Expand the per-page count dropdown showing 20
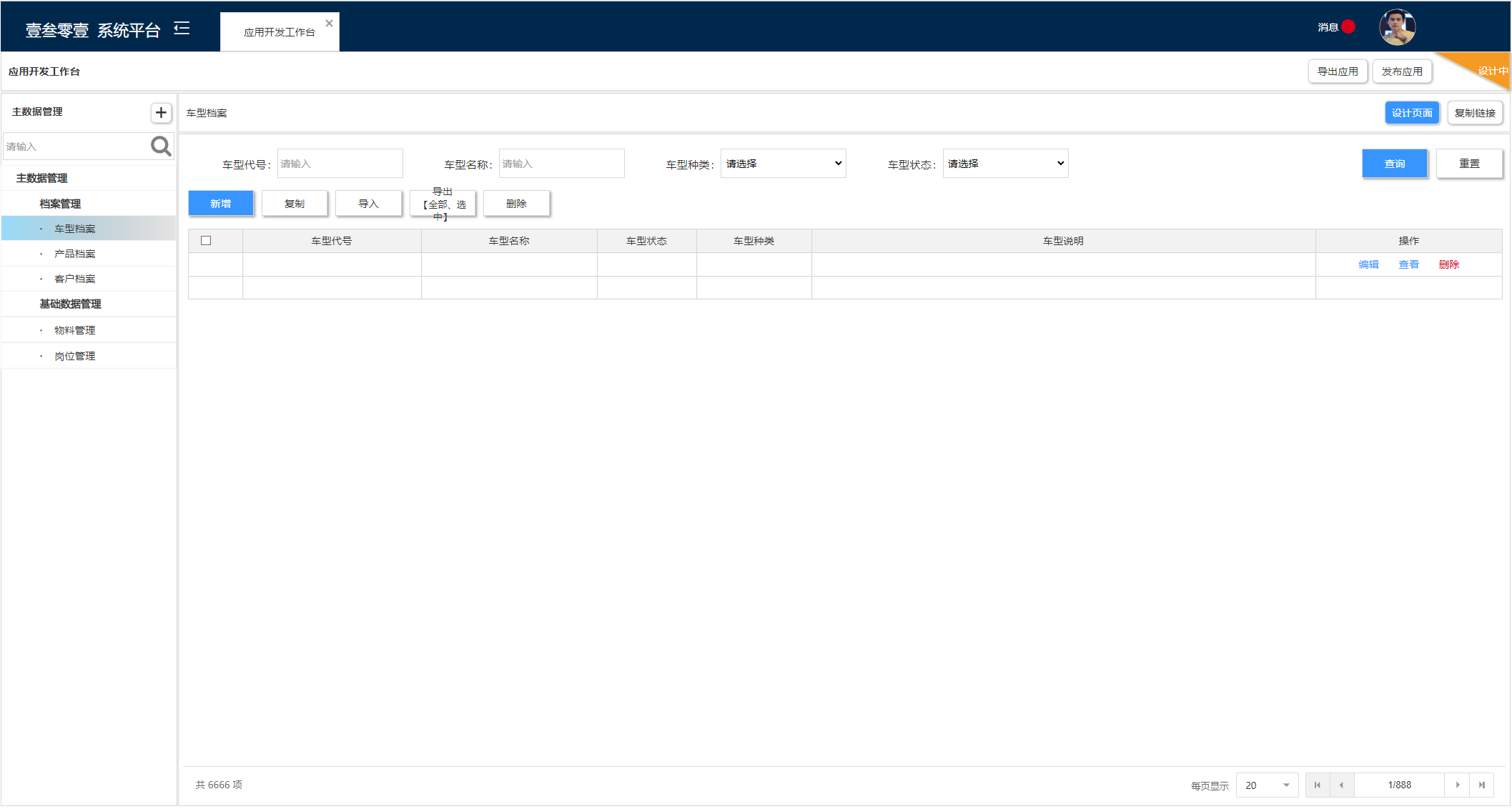Viewport: 1512px width, 809px height. coord(1267,785)
